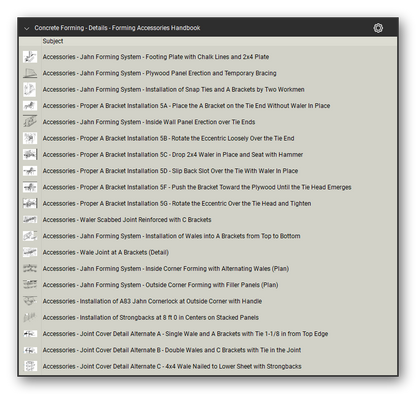
Task: Open thumbnail for Inside Corner Forming row
Action: 30,269
